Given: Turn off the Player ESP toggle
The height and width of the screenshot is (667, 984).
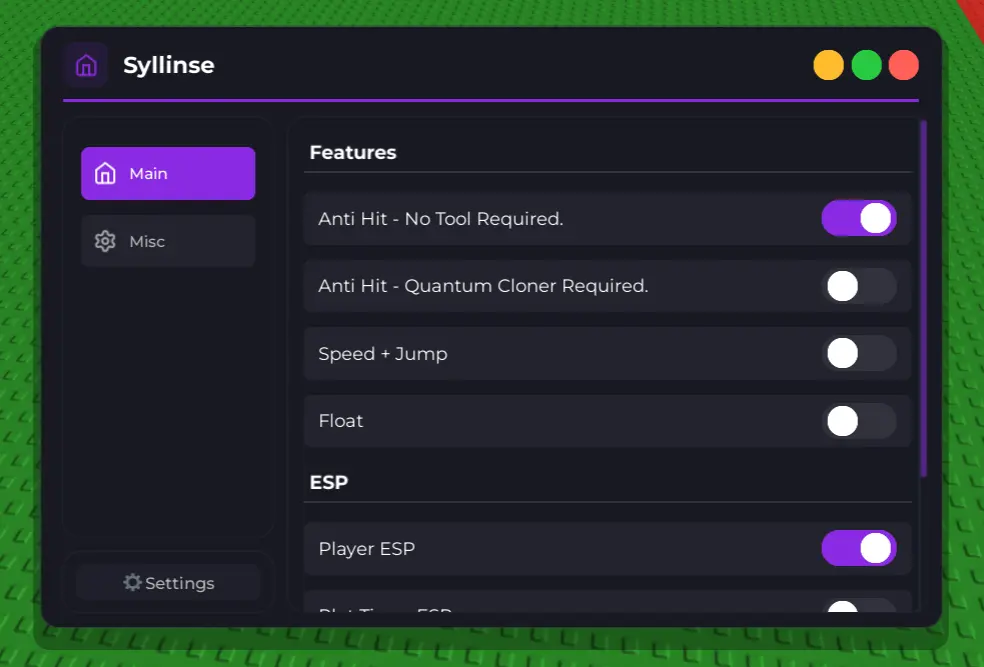Looking at the screenshot, I should tap(858, 548).
